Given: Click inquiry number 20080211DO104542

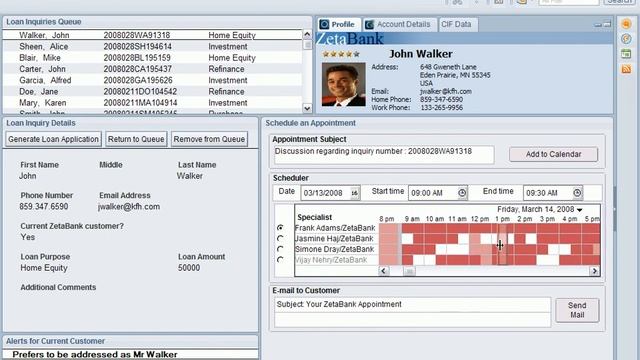Looking at the screenshot, I should pyautogui.click(x=140, y=91).
